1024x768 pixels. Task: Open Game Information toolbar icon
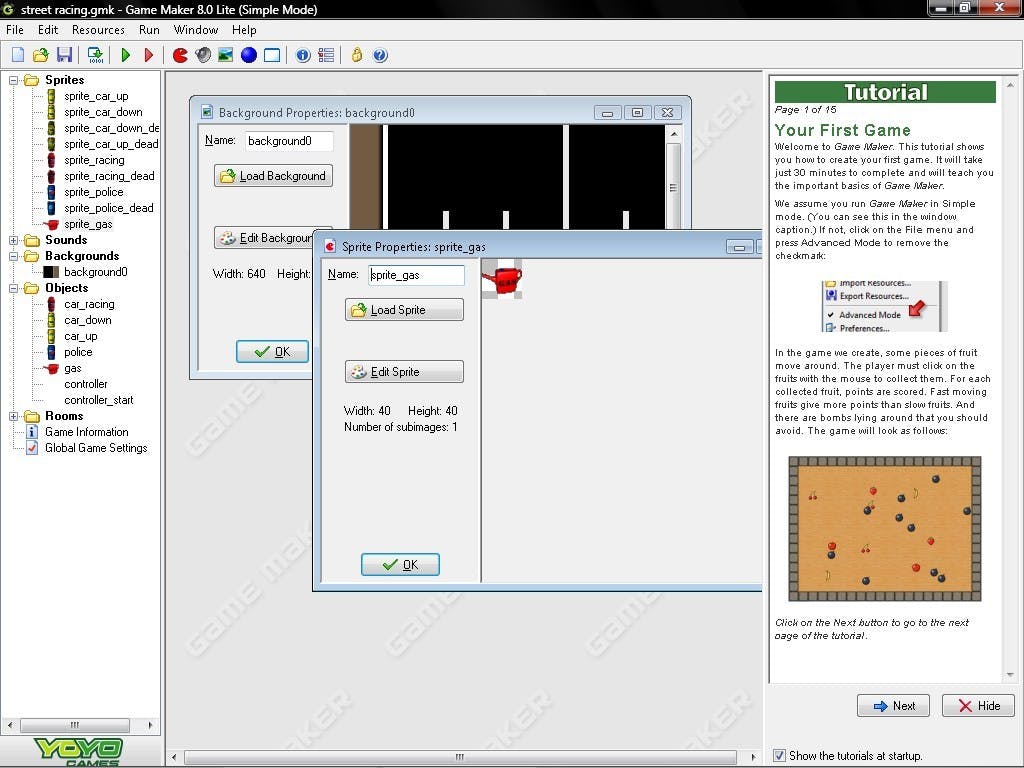[303, 56]
